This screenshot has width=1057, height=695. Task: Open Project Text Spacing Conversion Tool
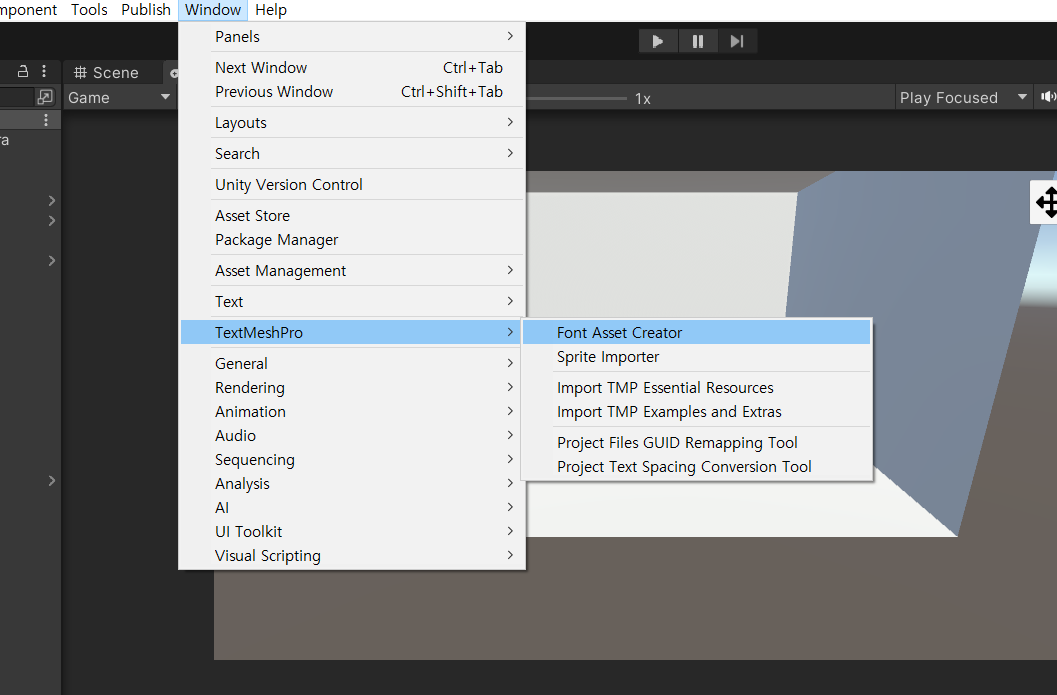pyautogui.click(x=696, y=467)
